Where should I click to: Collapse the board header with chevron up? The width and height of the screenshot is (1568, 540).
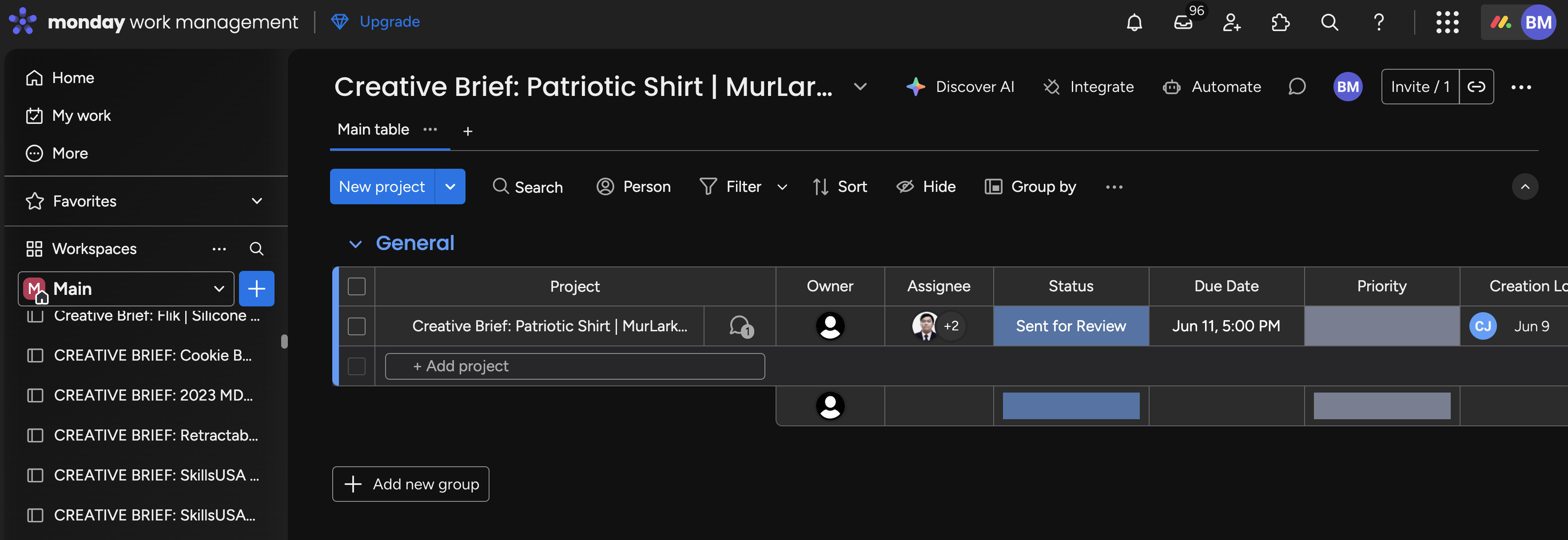point(1525,187)
